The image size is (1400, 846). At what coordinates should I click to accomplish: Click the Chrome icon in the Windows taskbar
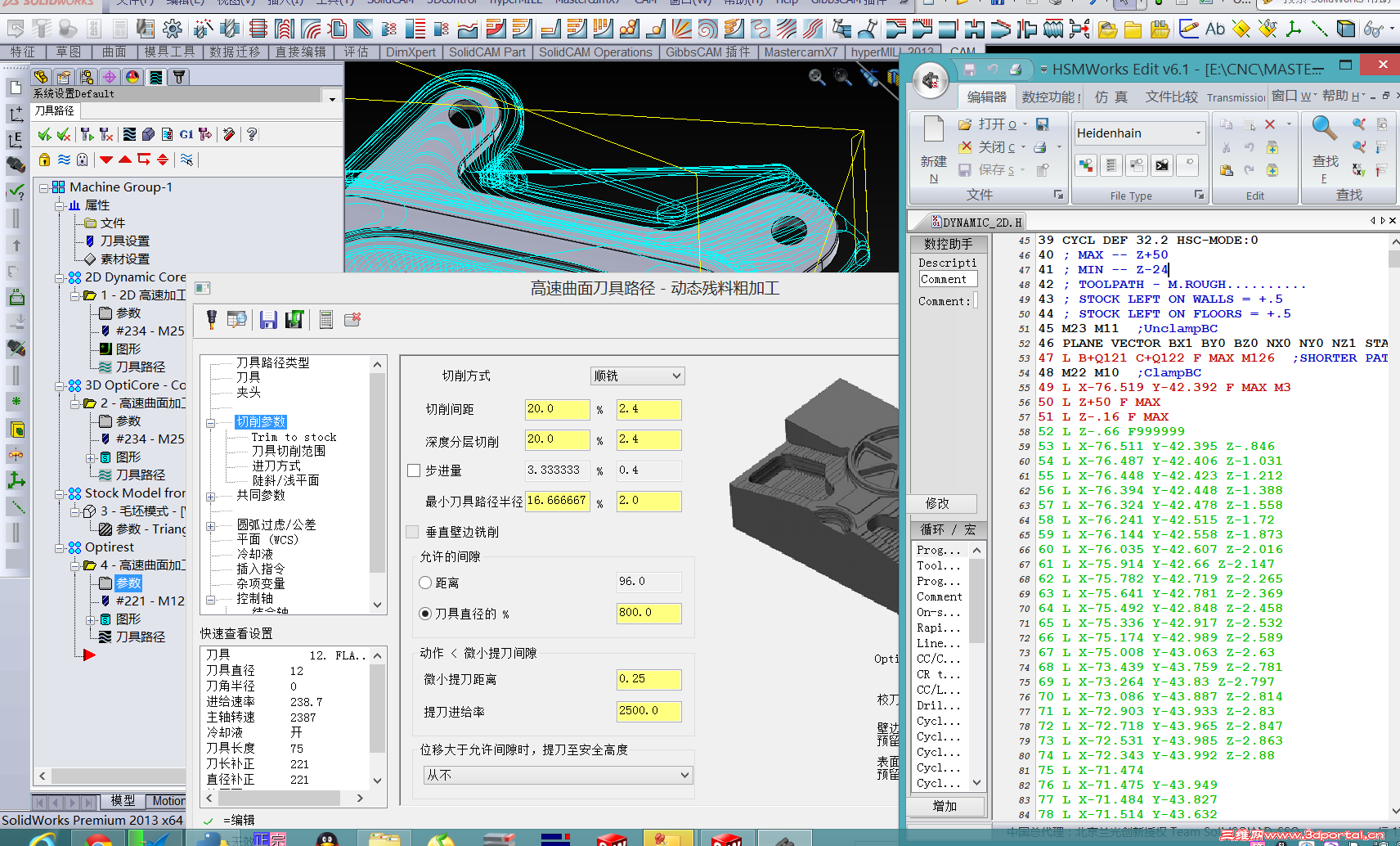click(x=99, y=839)
